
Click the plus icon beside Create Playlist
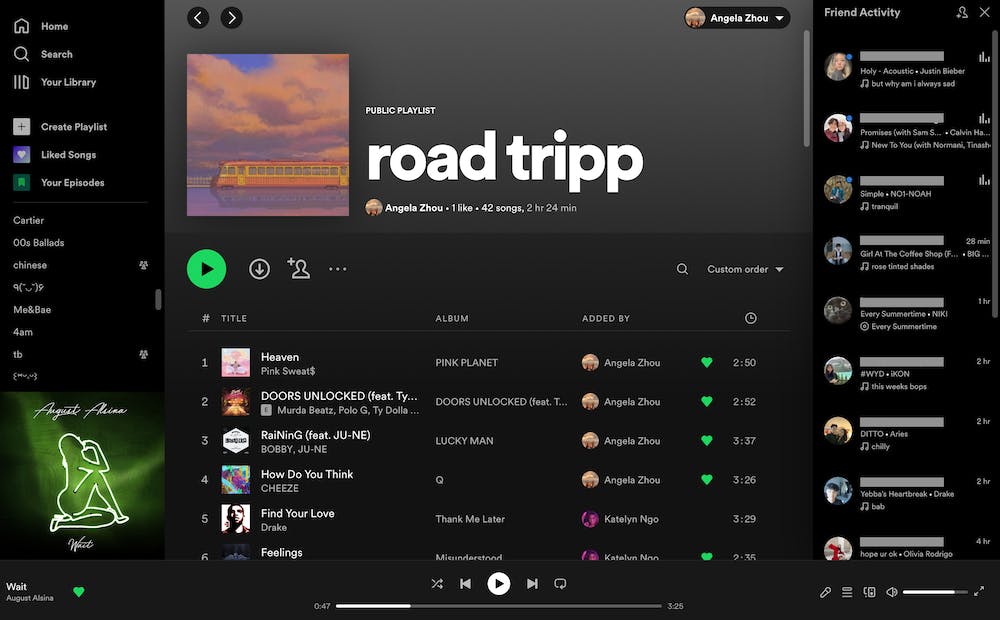[x=22, y=127]
